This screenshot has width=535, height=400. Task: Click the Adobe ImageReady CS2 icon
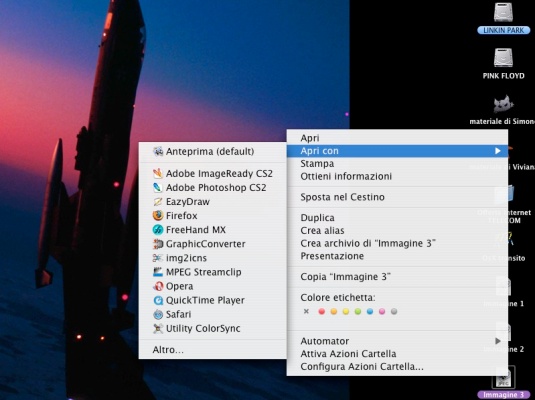coord(158,173)
